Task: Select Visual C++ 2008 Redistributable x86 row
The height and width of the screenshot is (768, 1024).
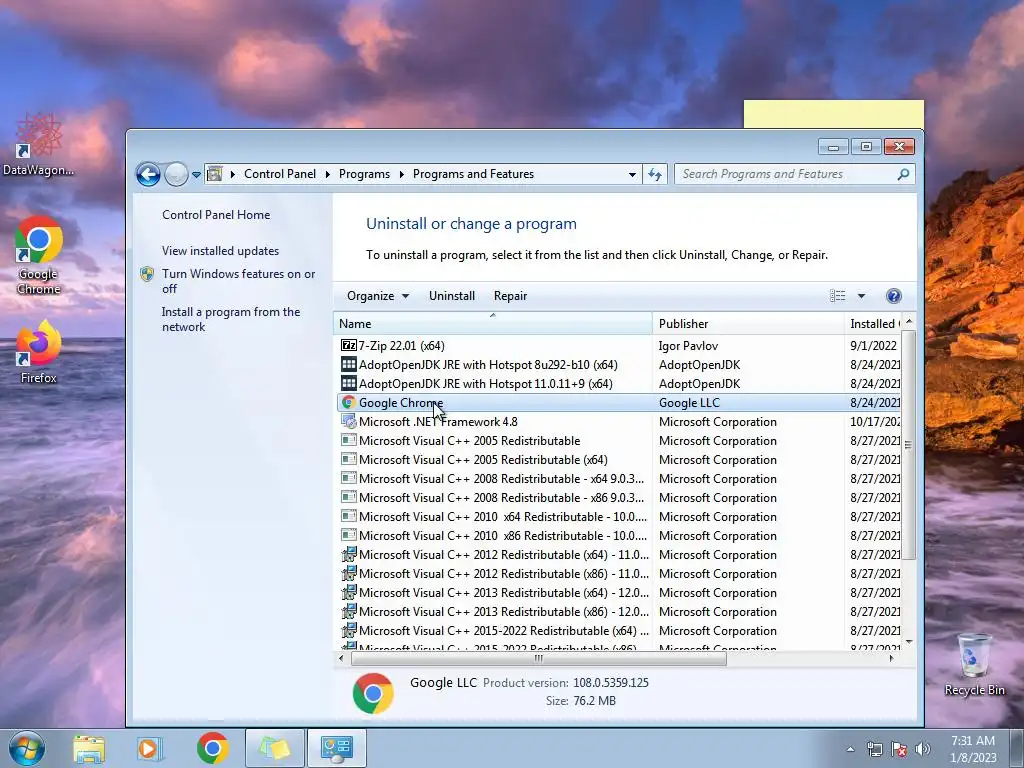Action: (619, 498)
